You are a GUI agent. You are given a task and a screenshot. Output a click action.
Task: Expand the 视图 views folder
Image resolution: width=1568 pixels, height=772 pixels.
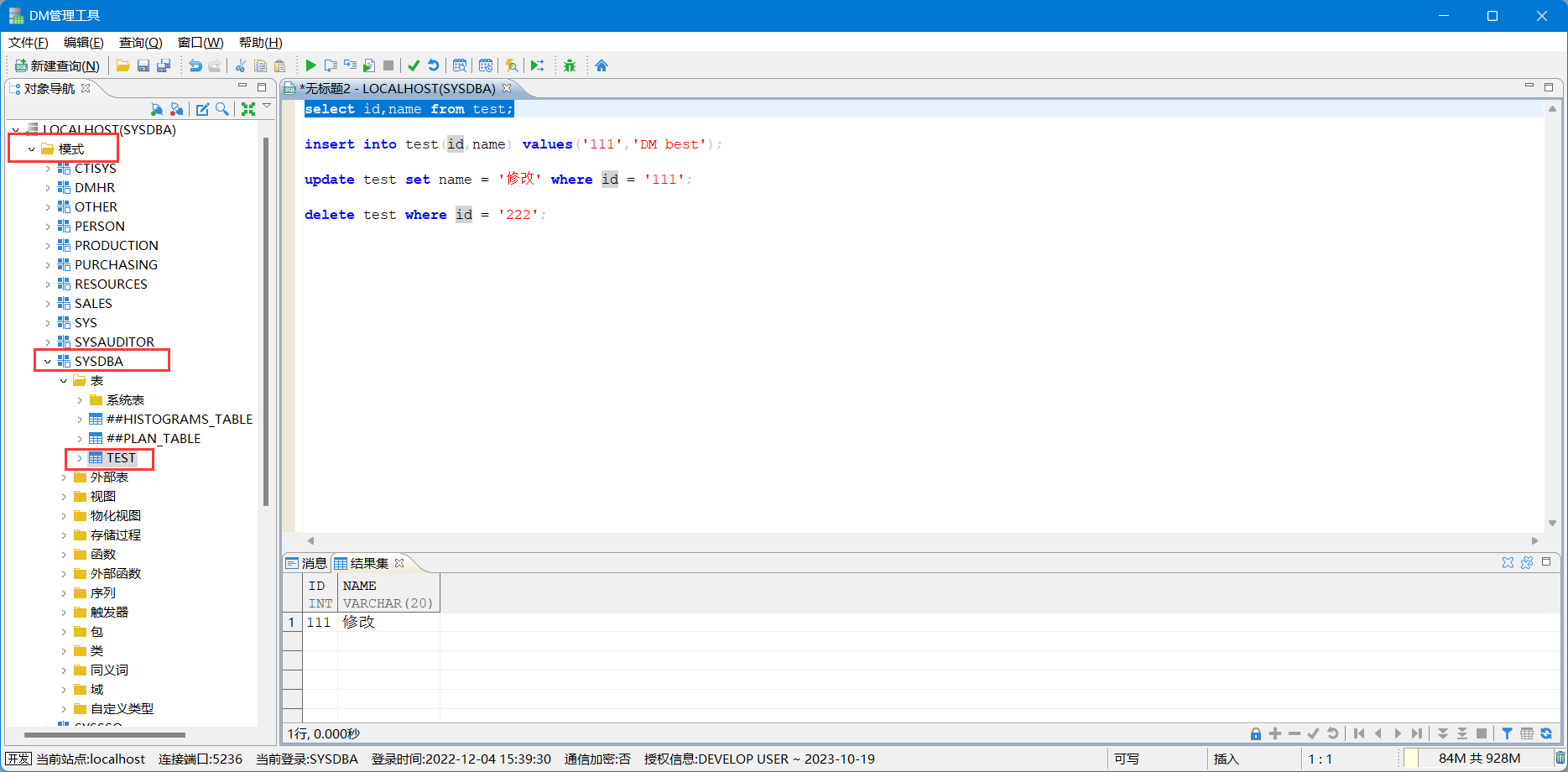coord(64,497)
